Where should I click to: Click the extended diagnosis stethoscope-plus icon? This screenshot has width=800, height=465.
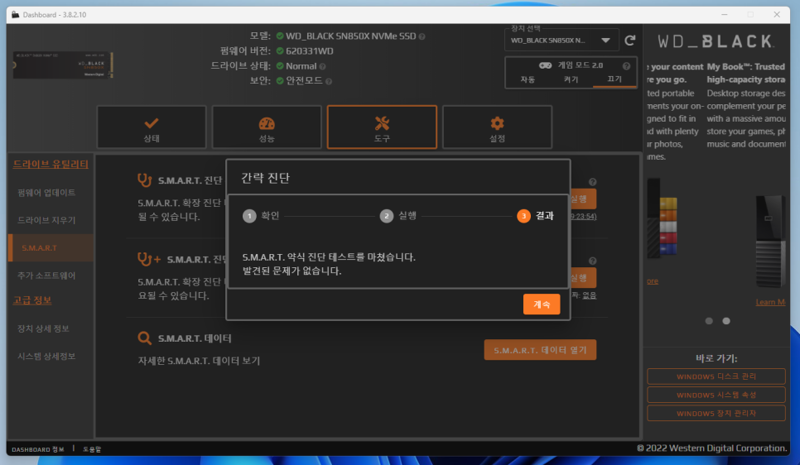tap(148, 259)
